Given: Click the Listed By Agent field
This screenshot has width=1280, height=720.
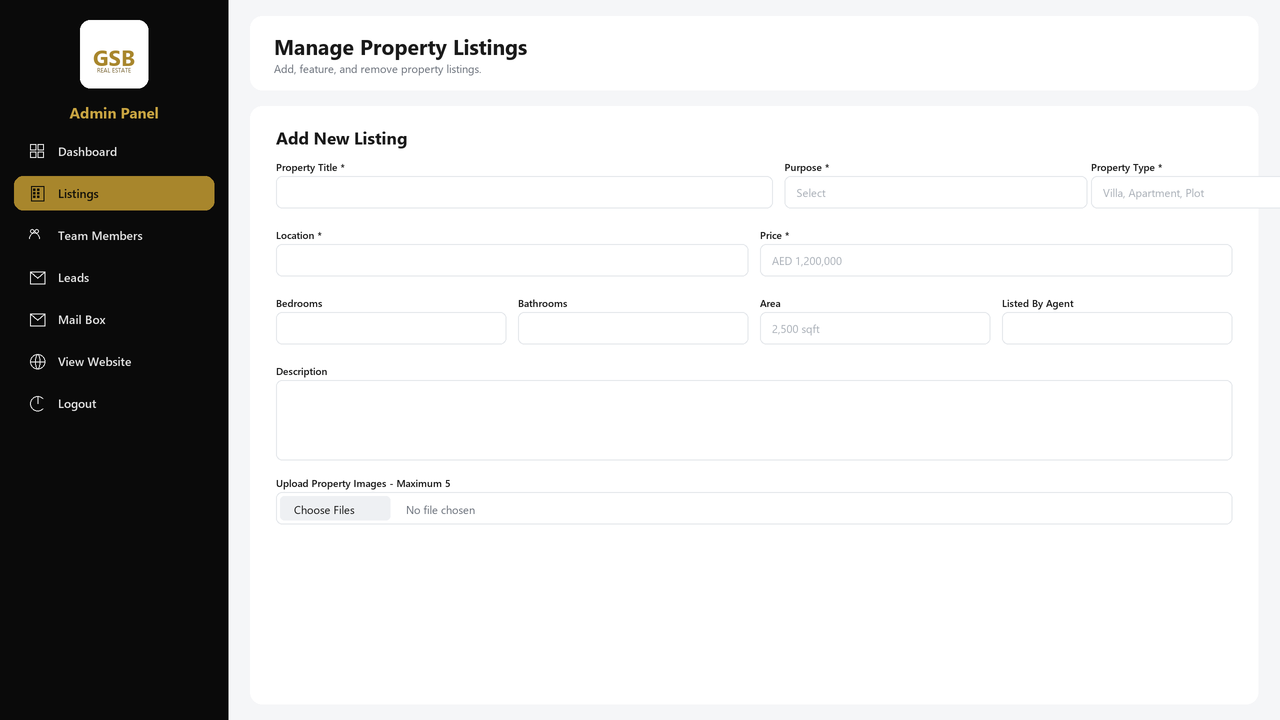Looking at the screenshot, I should pos(1117,329).
